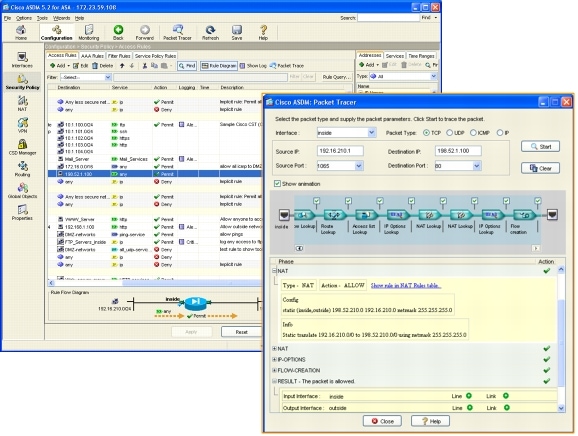Click the Edit rule toolbar button
Image resolution: width=578 pixels, height=436 pixels.
(x=80, y=66)
